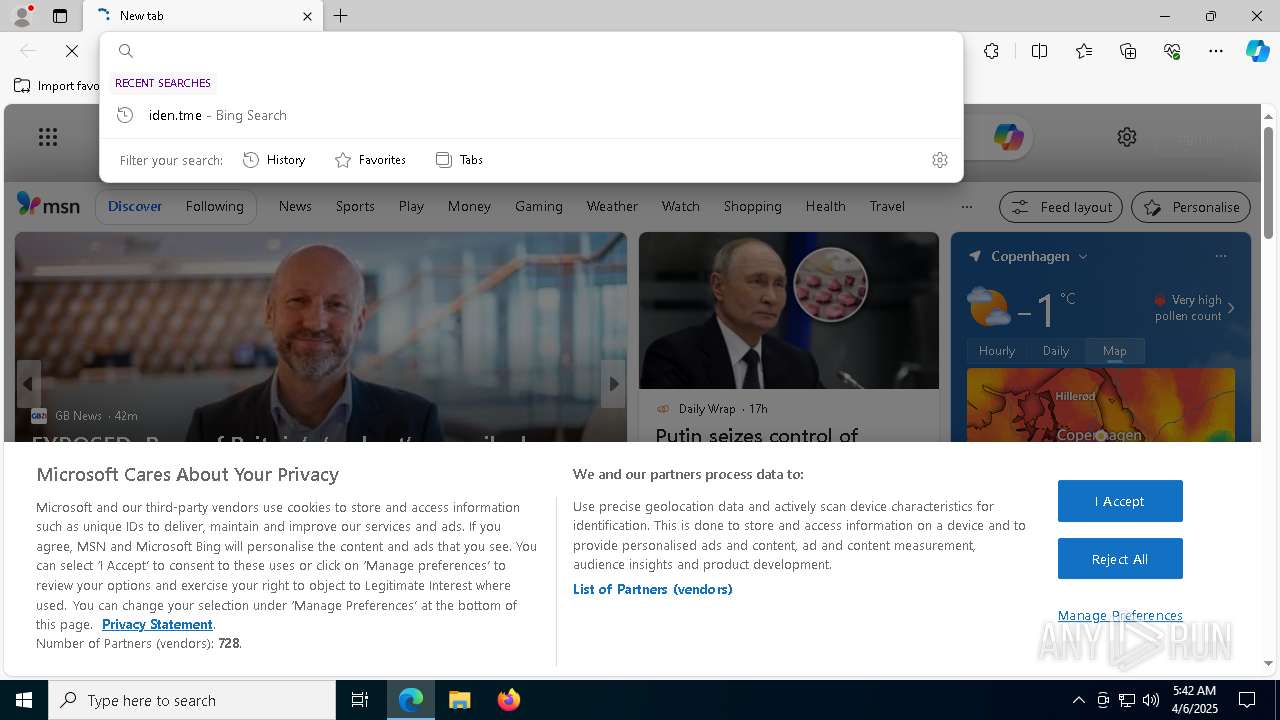The height and width of the screenshot is (720, 1280).
Task: Open the browser profile icon
Action: [x=21, y=16]
